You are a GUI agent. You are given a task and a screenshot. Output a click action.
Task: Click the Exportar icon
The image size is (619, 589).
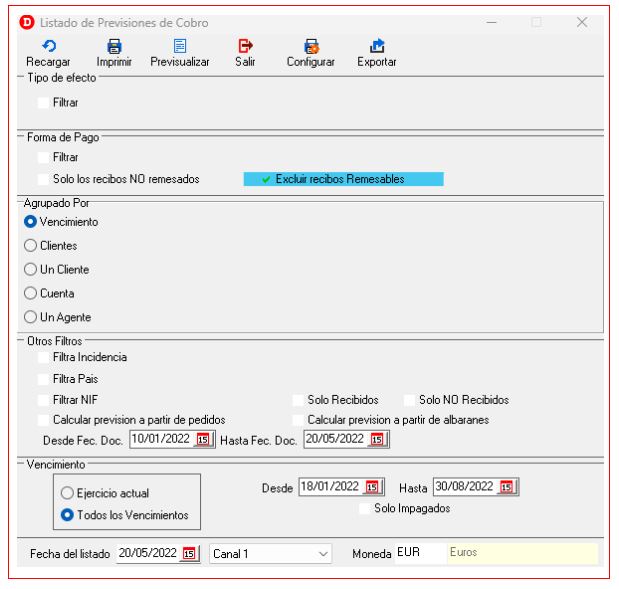pos(376,45)
